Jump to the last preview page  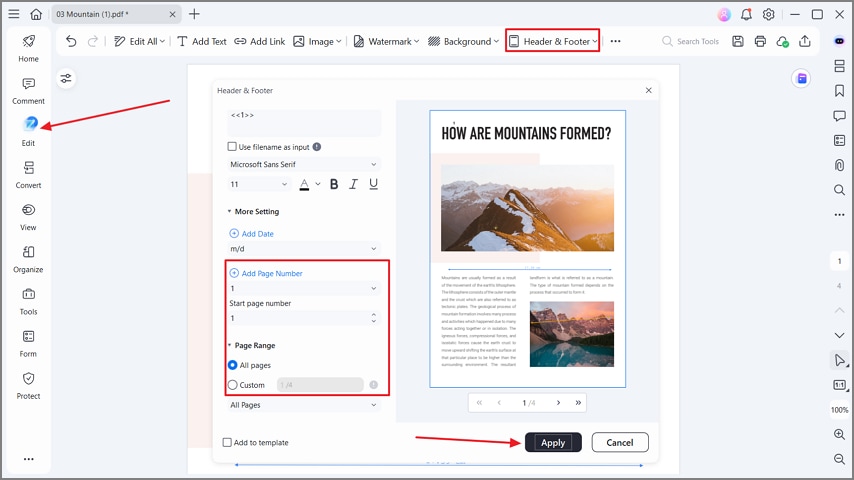(x=578, y=403)
